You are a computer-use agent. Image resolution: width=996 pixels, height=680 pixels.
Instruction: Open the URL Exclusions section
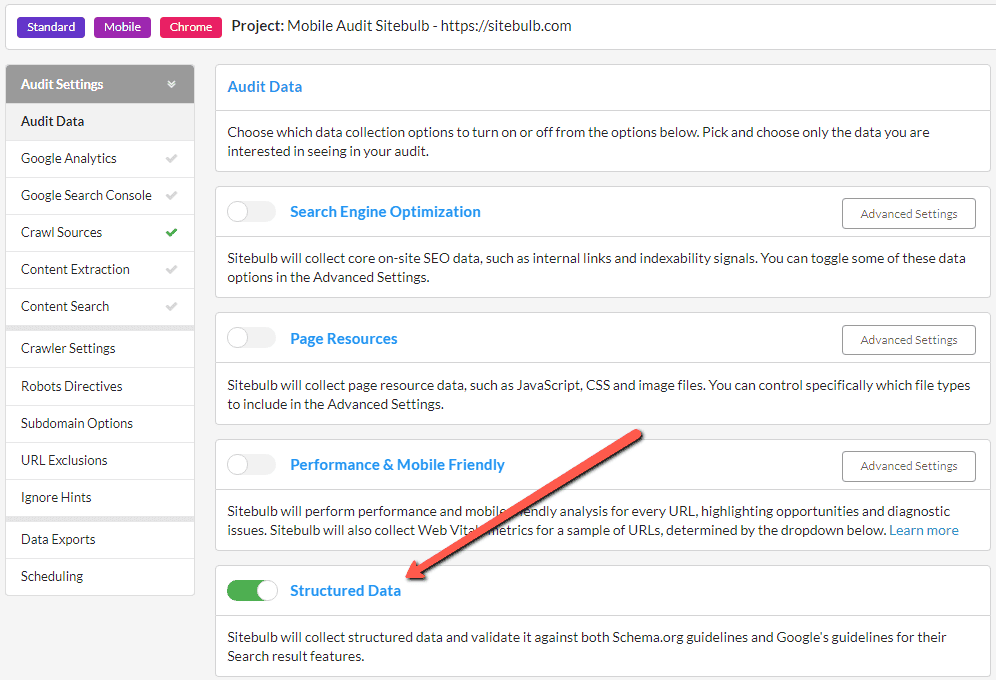point(100,460)
